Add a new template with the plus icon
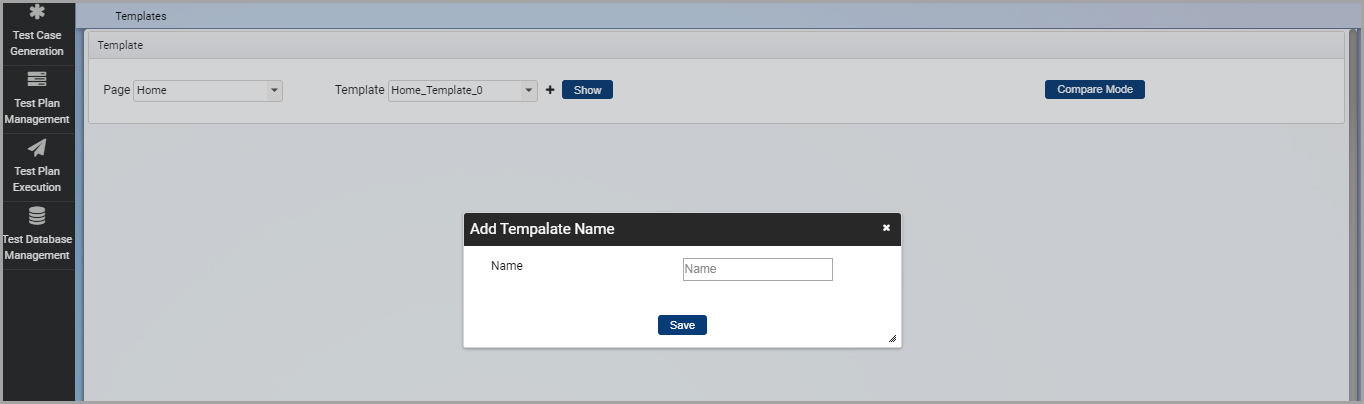This screenshot has width=1364, height=404. pyautogui.click(x=550, y=90)
